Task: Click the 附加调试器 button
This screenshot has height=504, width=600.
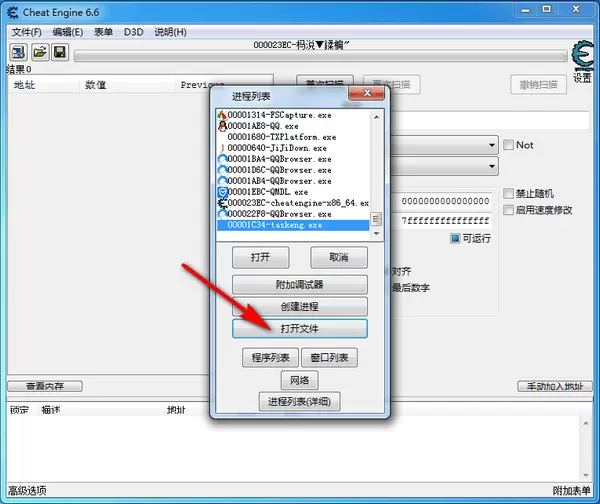Action: 300,285
